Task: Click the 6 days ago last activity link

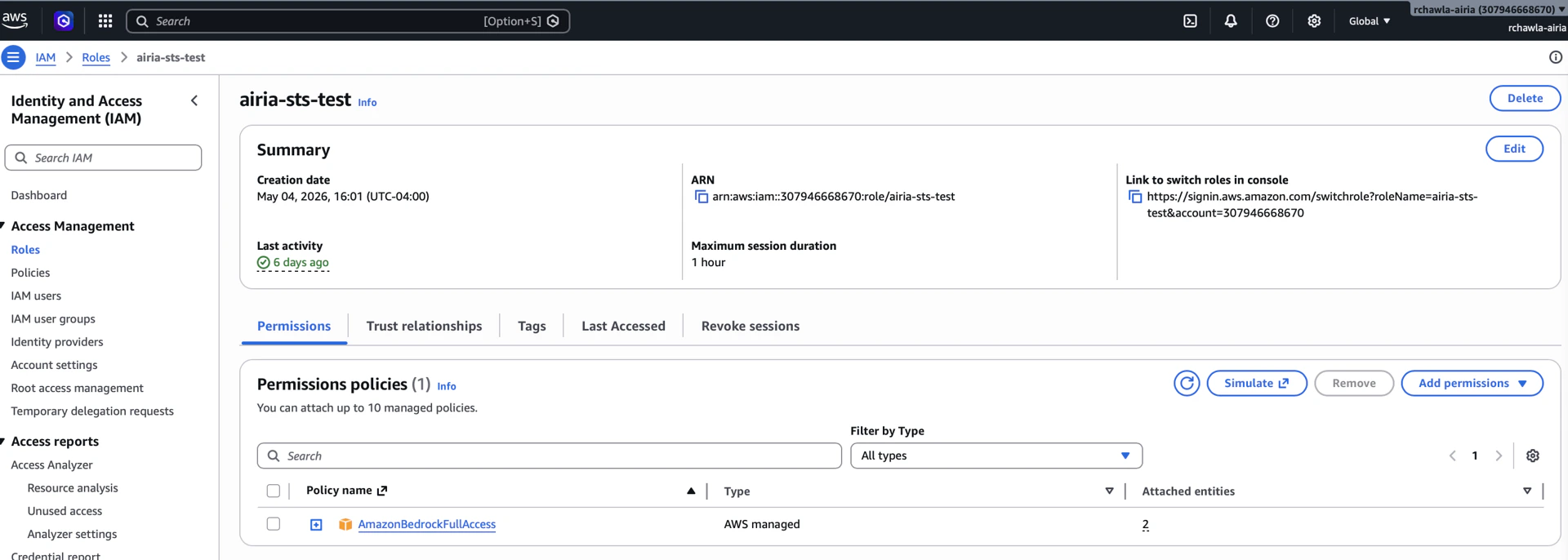Action: tap(301, 262)
